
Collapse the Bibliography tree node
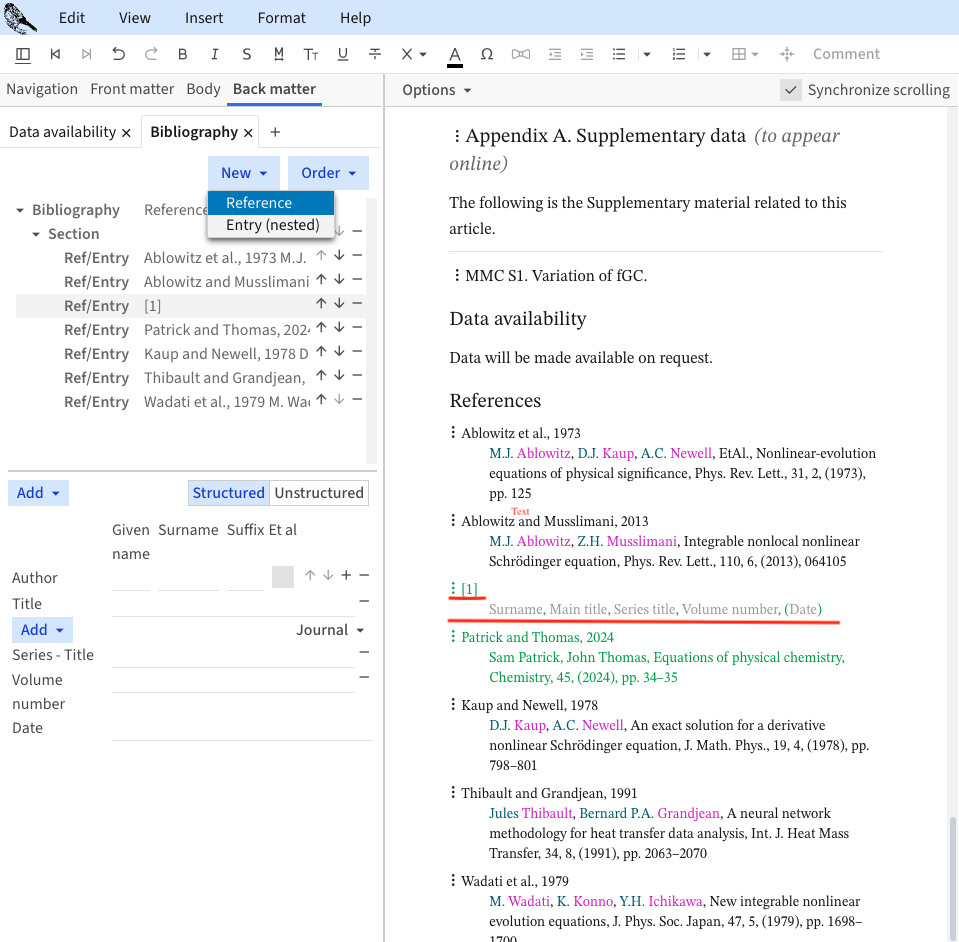coord(21,210)
